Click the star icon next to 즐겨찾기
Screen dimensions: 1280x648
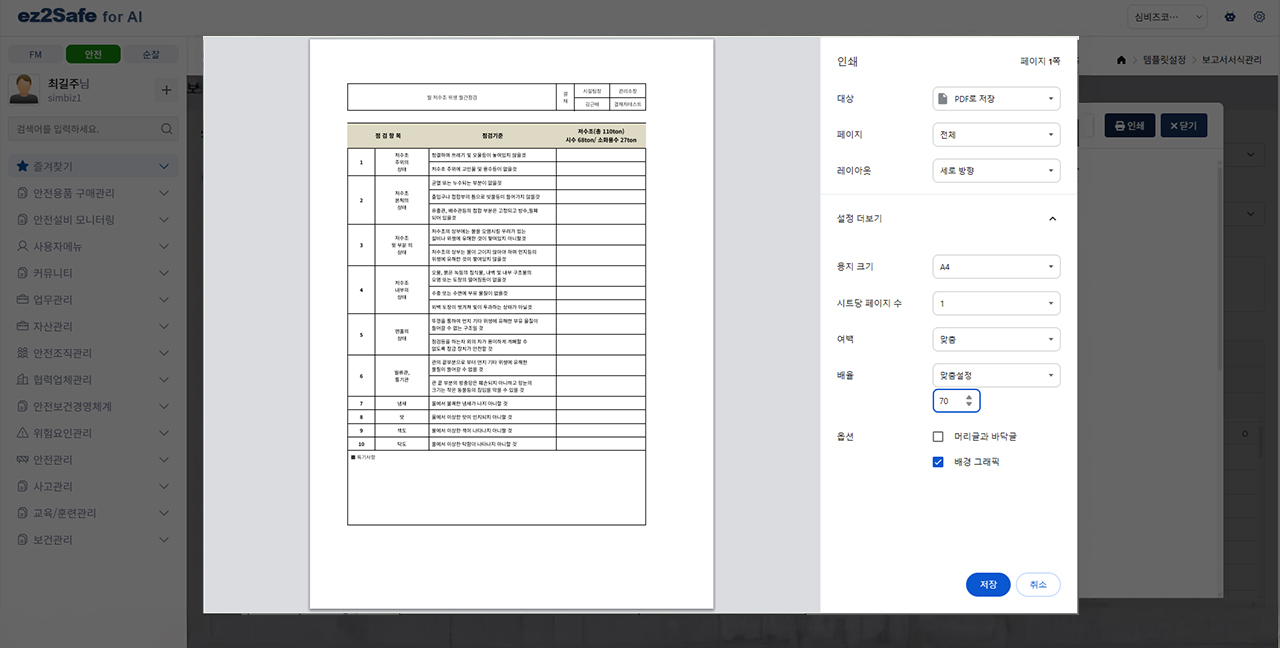coord(23,166)
